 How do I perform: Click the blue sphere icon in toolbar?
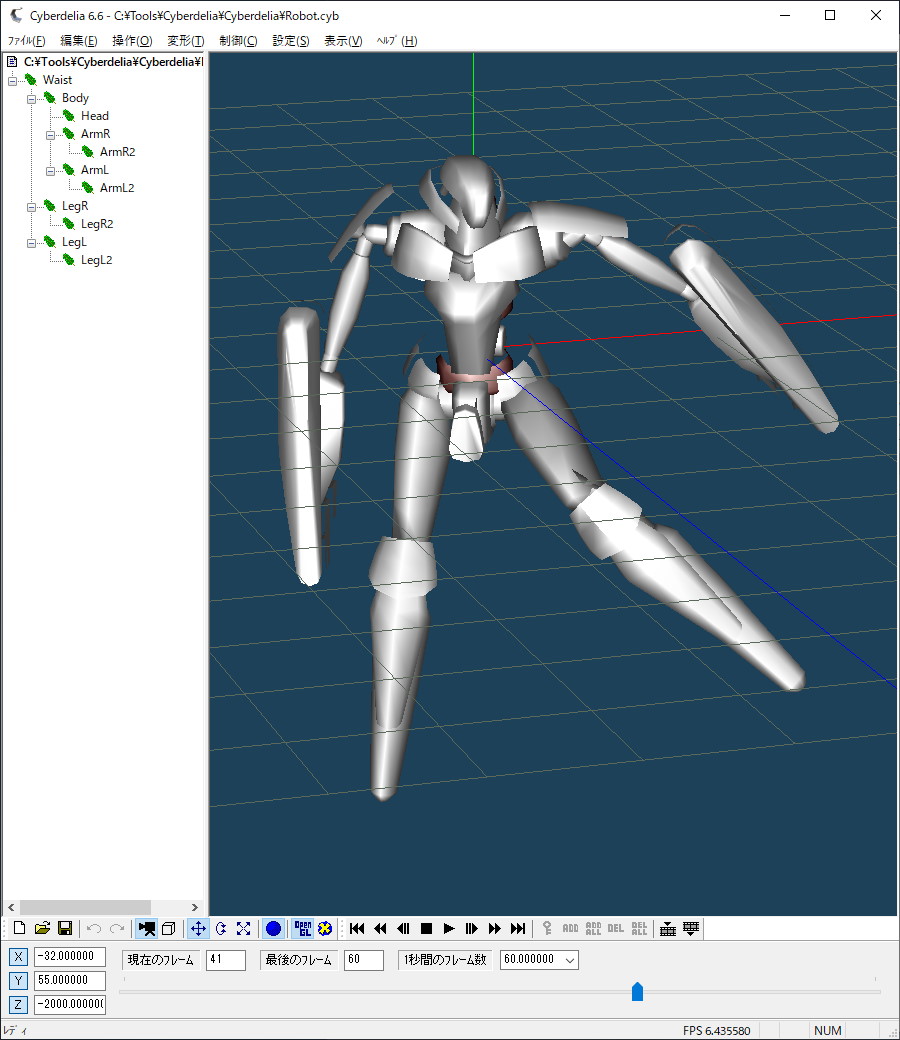click(273, 929)
